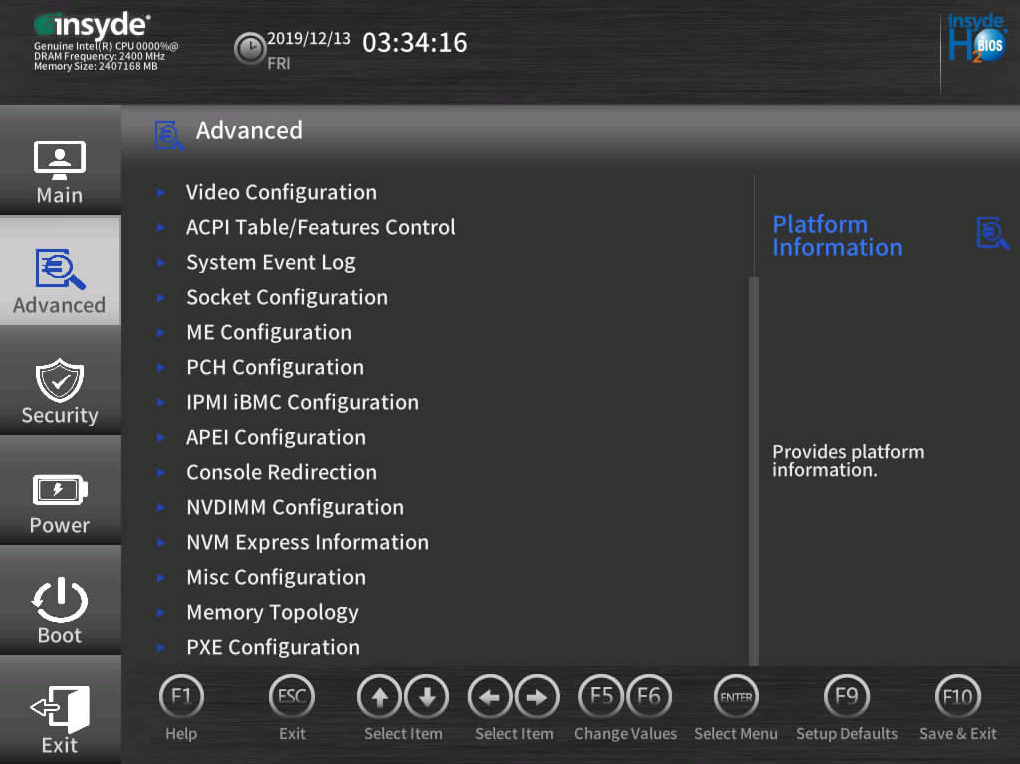Click the DRAM Frequency: 2400 MHz text
Screen dimensions: 1020x764
click(100, 56)
